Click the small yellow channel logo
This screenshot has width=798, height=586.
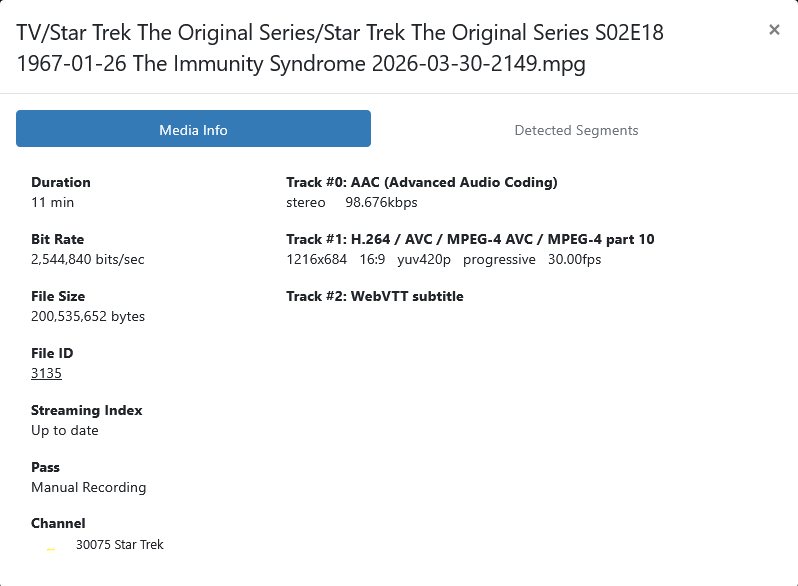point(51,548)
